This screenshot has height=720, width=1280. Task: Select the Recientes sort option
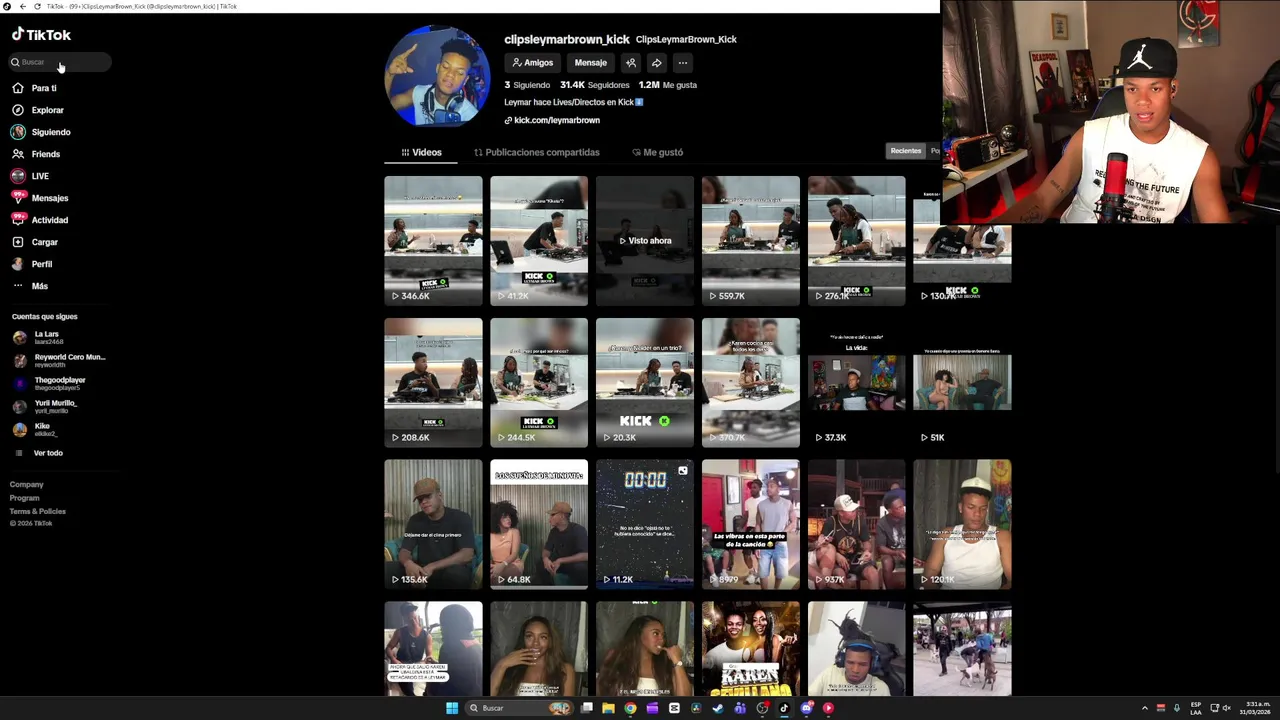[906, 151]
